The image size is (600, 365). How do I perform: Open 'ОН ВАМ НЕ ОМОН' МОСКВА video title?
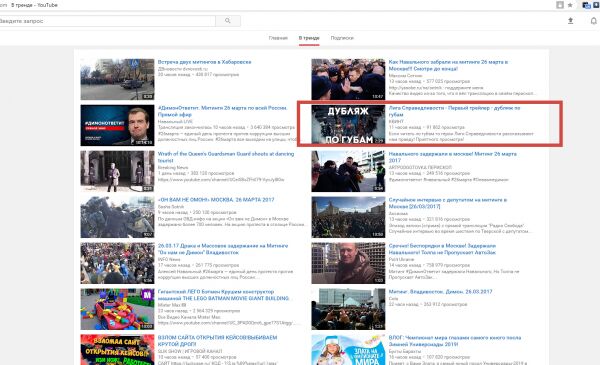(216, 200)
